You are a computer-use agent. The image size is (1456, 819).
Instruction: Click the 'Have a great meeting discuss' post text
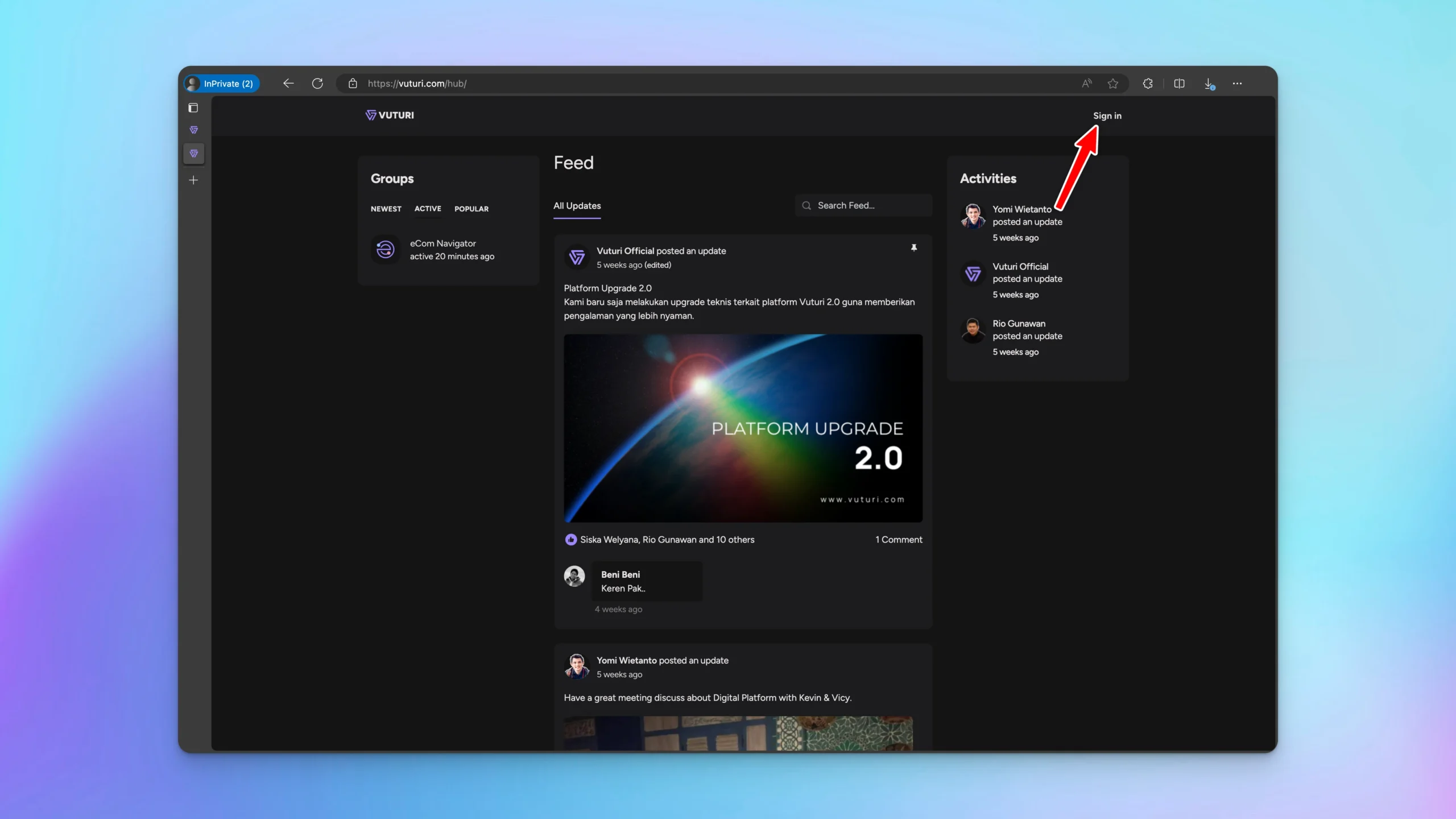(708, 698)
